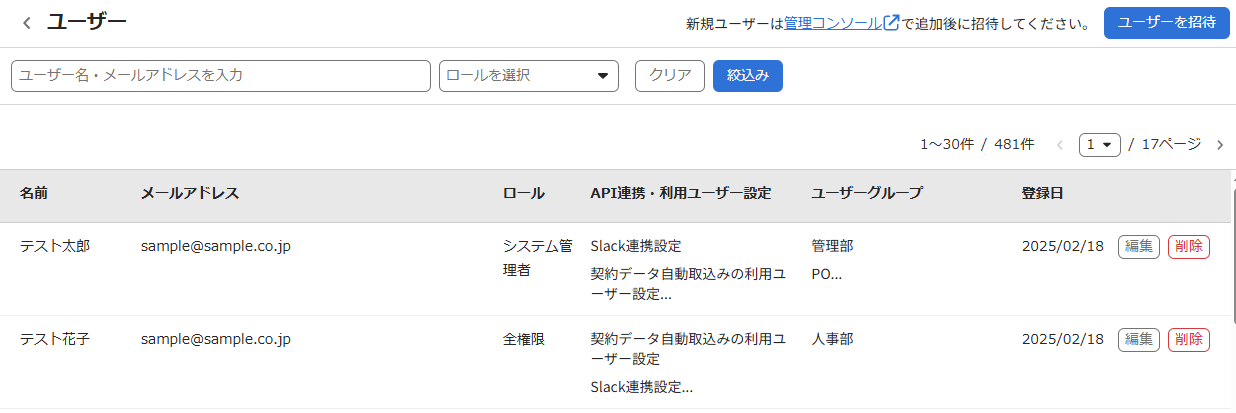Viewport: 1236px width, 413px height.
Task: Click the ロール column header
Action: pos(524,194)
